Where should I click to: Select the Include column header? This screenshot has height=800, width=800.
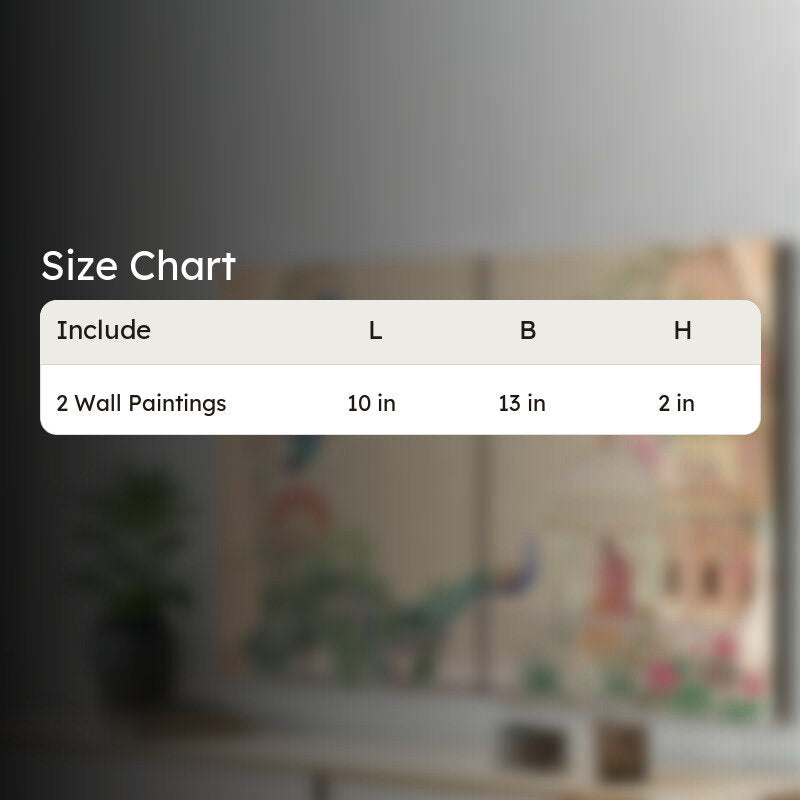coord(104,330)
